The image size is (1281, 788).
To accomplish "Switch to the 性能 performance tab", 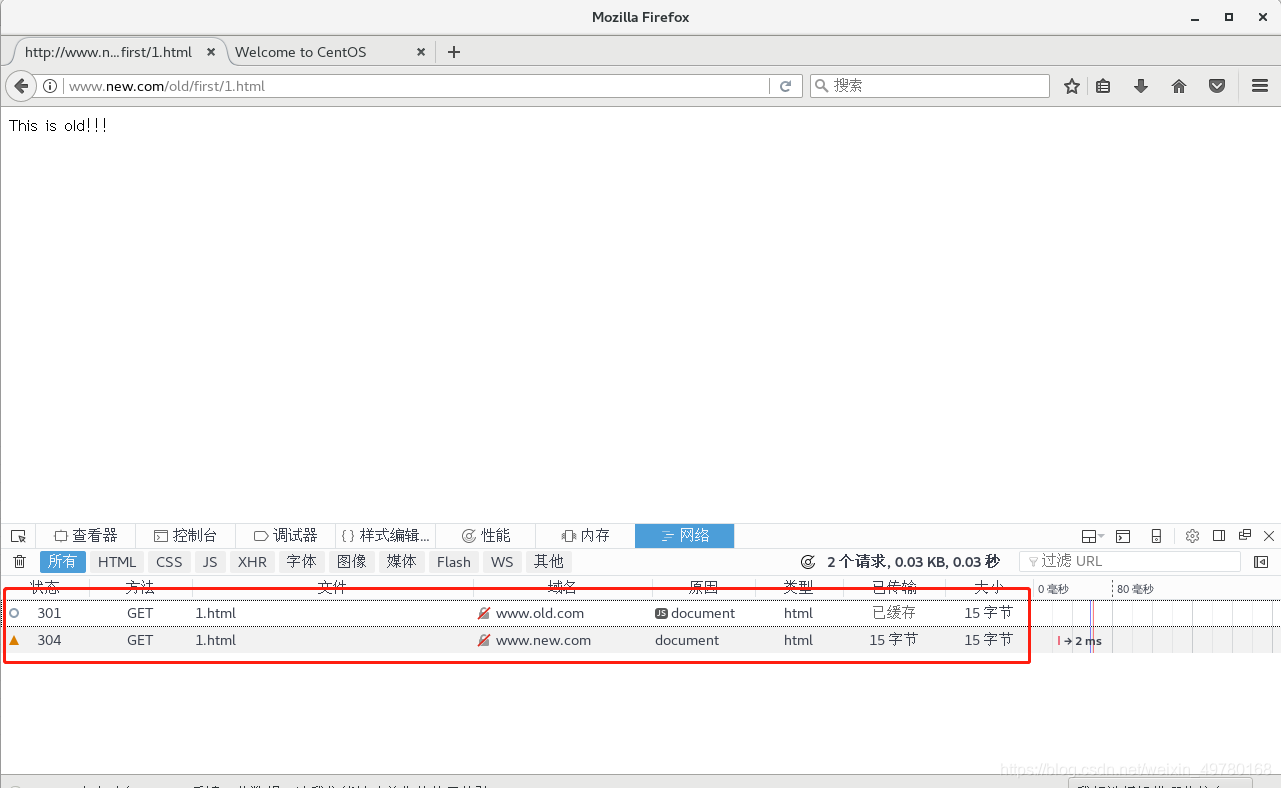I will coord(485,536).
